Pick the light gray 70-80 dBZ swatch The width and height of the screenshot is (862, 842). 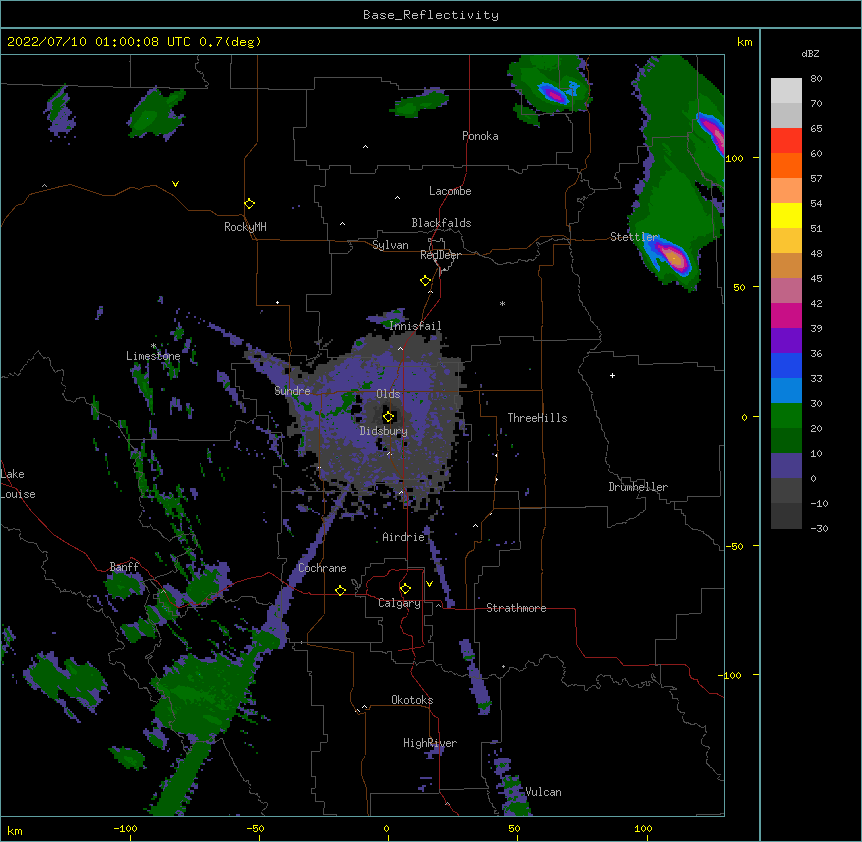[x=786, y=91]
